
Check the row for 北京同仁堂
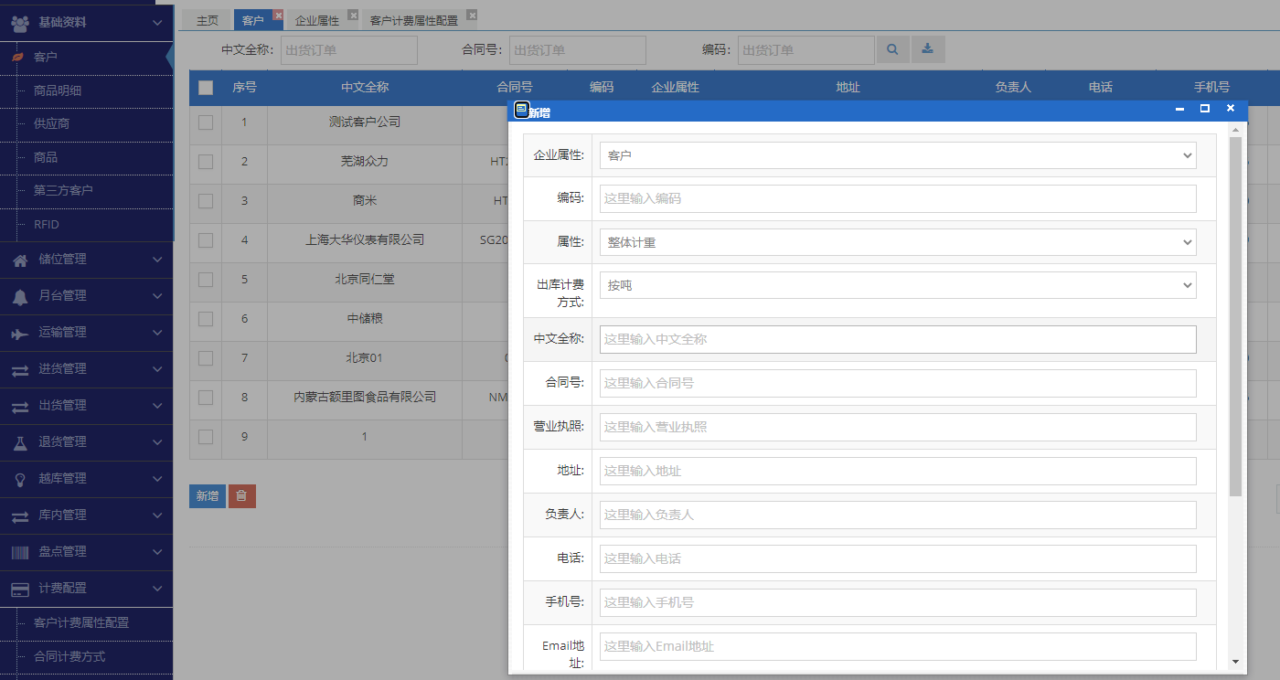(206, 279)
